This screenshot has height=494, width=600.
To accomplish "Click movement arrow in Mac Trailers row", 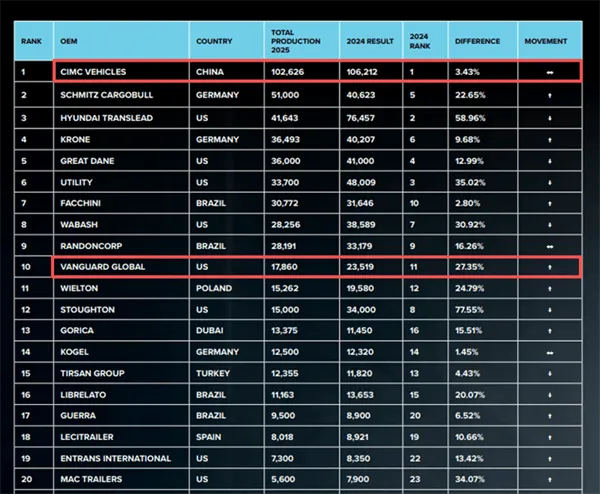I will tap(550, 479).
